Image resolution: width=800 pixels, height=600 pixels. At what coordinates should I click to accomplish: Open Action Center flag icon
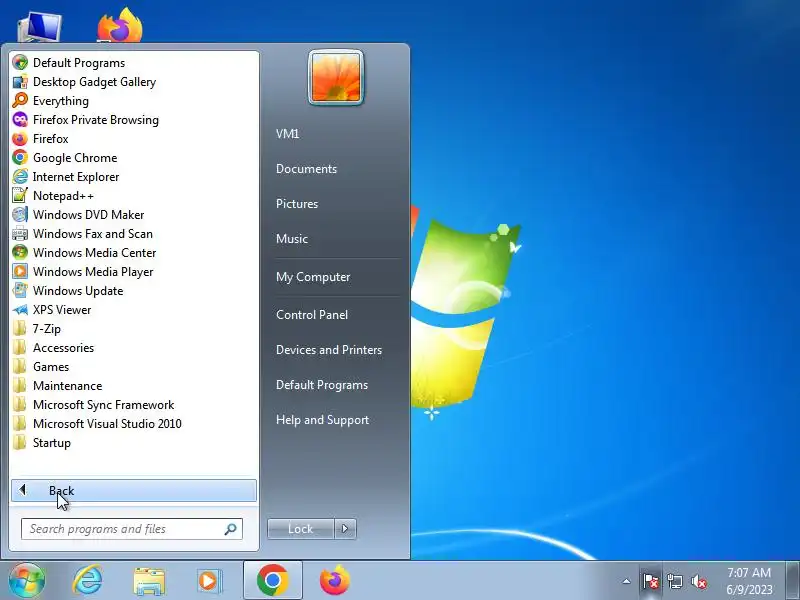click(x=651, y=581)
